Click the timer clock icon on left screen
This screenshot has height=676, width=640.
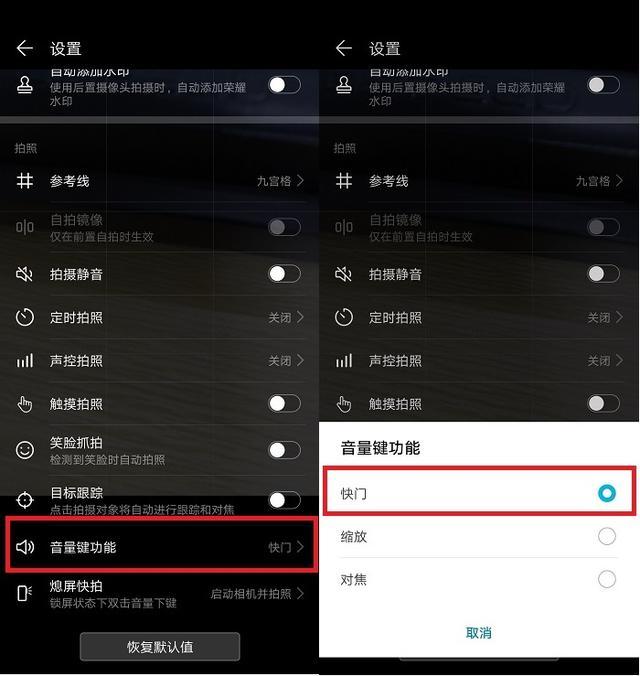[25, 317]
